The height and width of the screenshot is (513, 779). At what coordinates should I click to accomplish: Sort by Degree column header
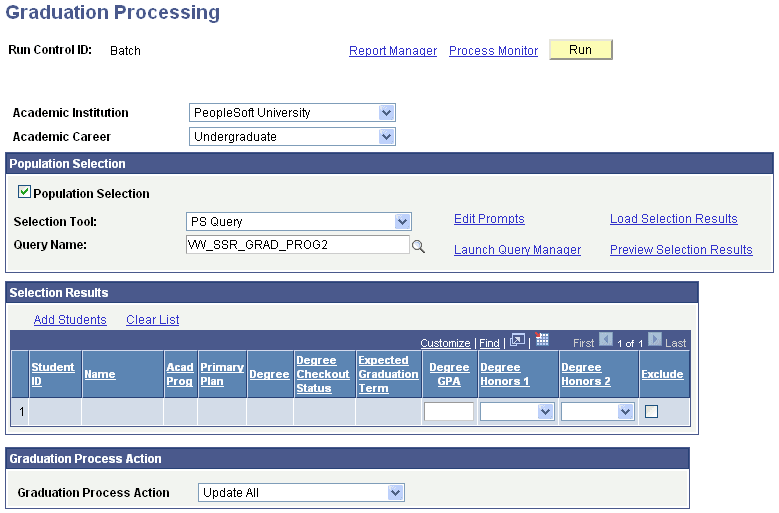[x=269, y=374]
